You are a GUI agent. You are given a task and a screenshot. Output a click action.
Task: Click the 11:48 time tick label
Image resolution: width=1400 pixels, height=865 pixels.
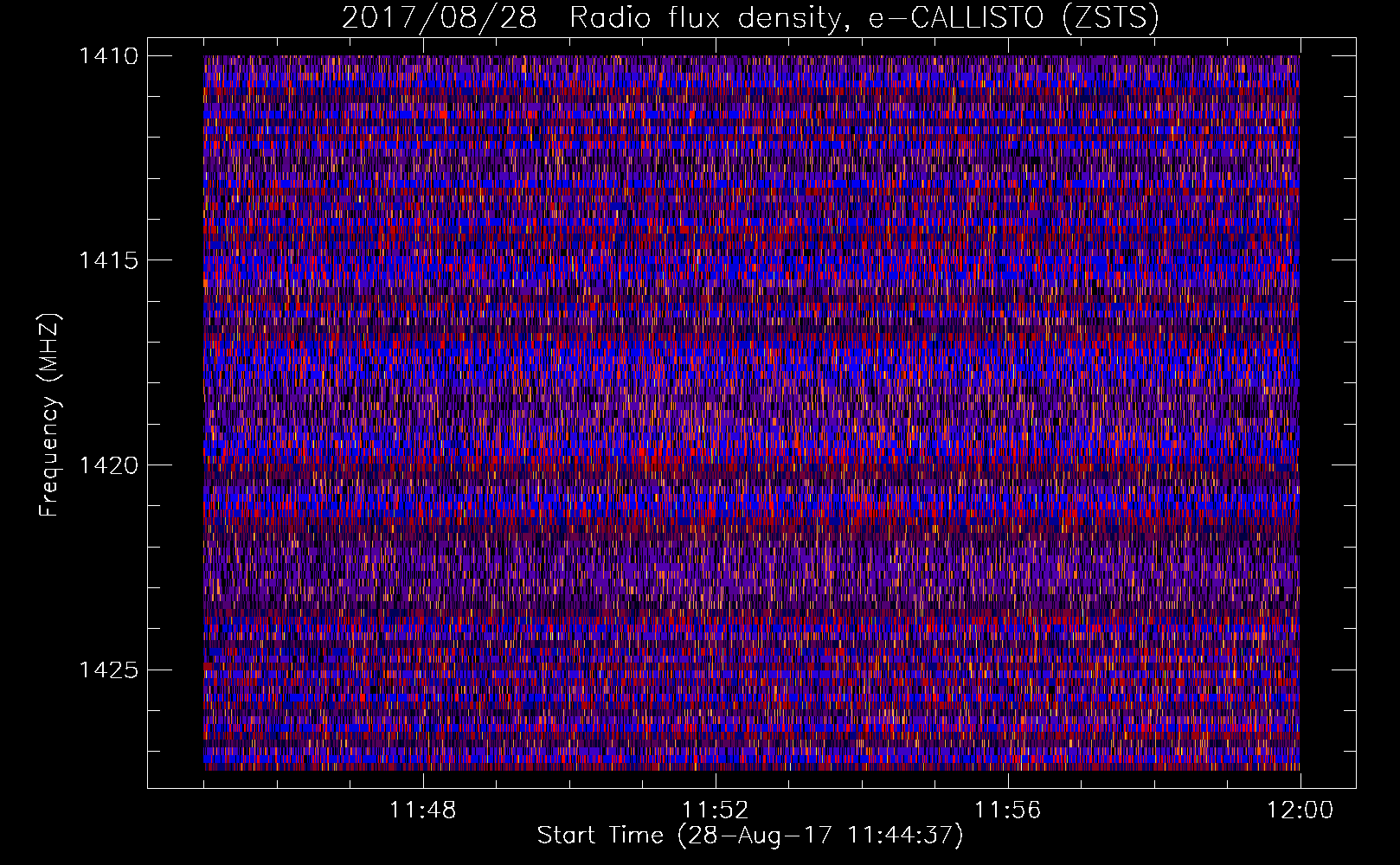click(x=423, y=811)
